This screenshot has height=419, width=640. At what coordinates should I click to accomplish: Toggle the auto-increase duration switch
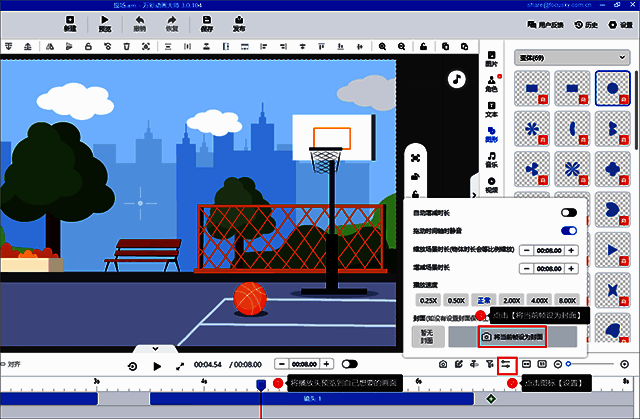(x=569, y=213)
